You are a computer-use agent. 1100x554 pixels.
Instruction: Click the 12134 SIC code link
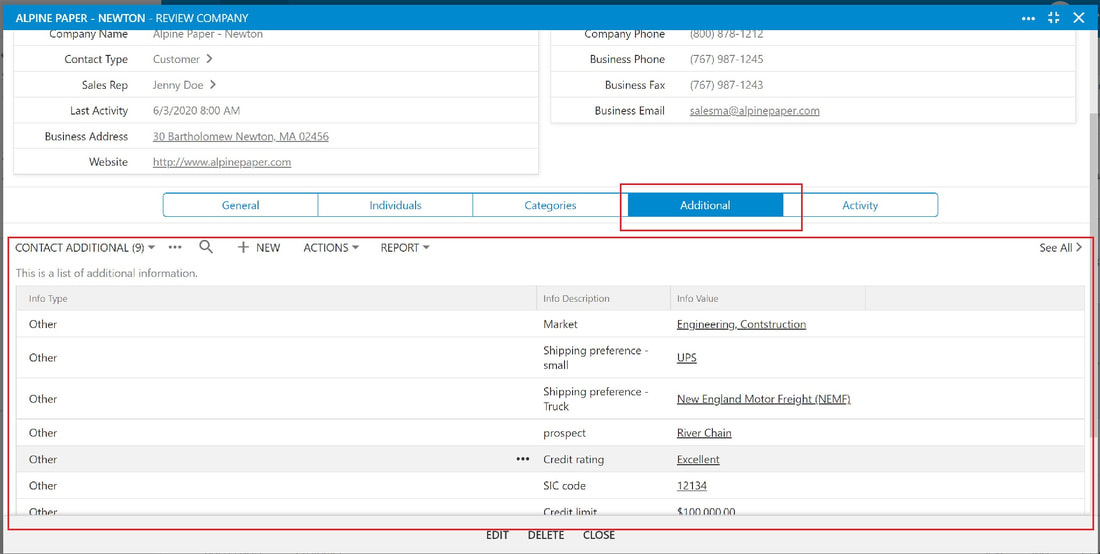pos(692,485)
